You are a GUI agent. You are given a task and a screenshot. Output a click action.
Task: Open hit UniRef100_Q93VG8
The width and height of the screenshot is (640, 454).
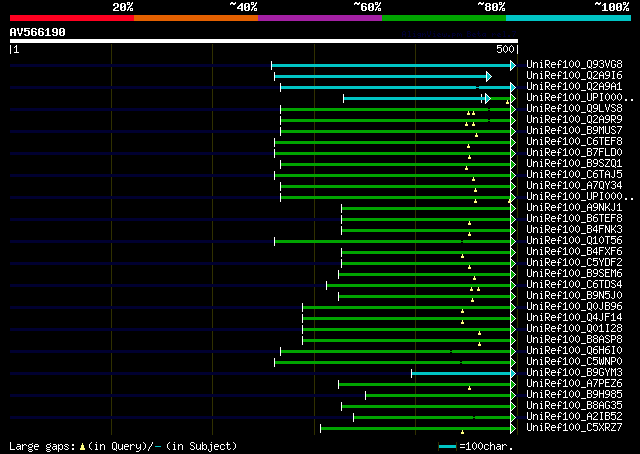point(574,65)
